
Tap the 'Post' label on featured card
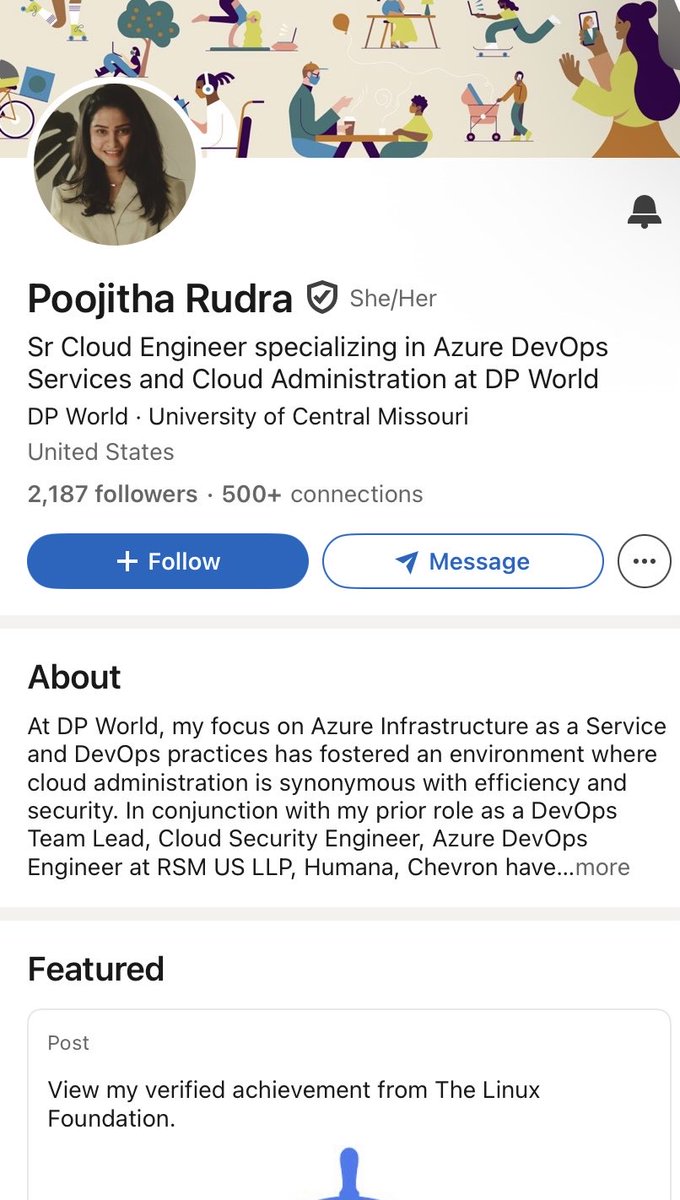coord(68,1043)
